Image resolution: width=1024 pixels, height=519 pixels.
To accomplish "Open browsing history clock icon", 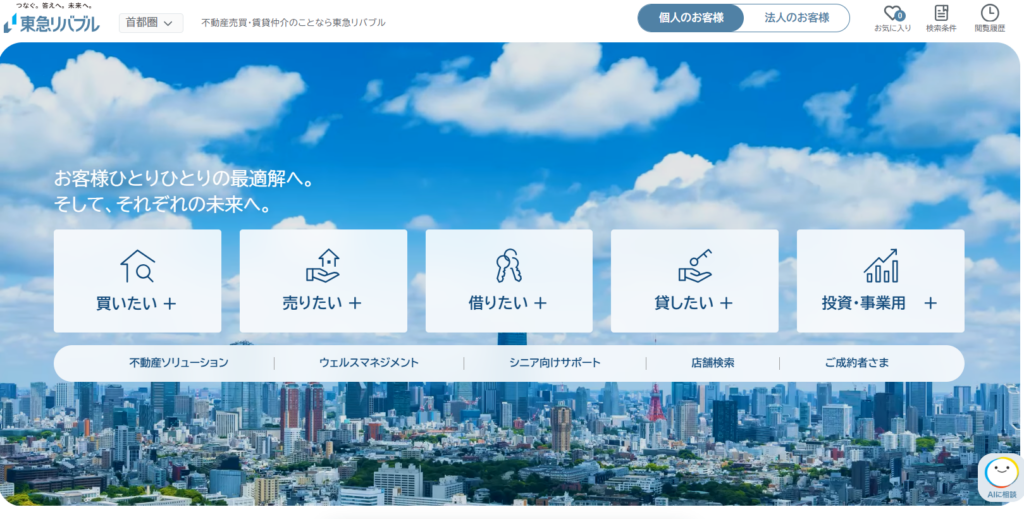I will pos(989,14).
